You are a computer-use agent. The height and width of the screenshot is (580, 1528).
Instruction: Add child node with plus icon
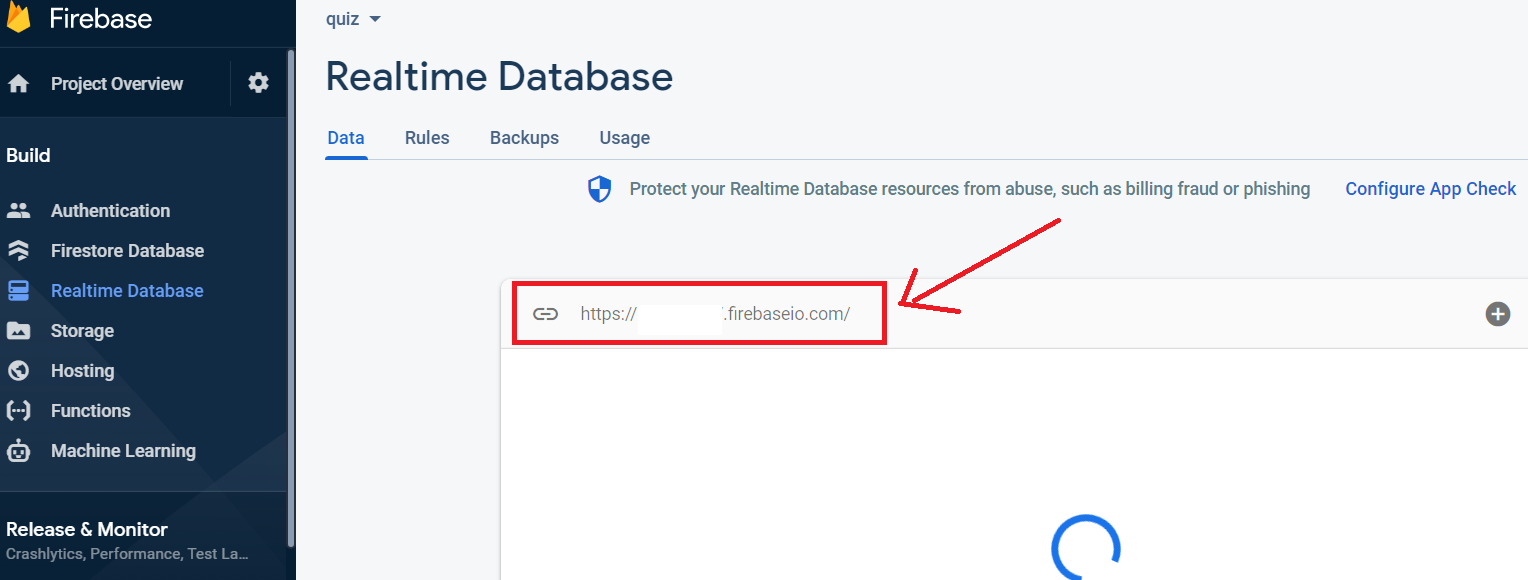tap(1497, 314)
